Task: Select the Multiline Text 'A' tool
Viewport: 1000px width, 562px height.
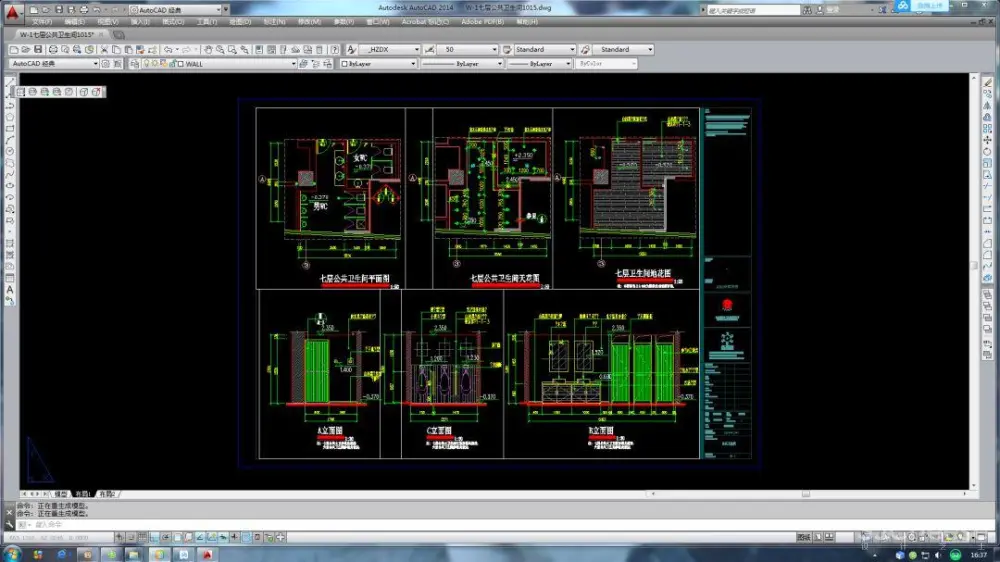Action: tap(10, 290)
